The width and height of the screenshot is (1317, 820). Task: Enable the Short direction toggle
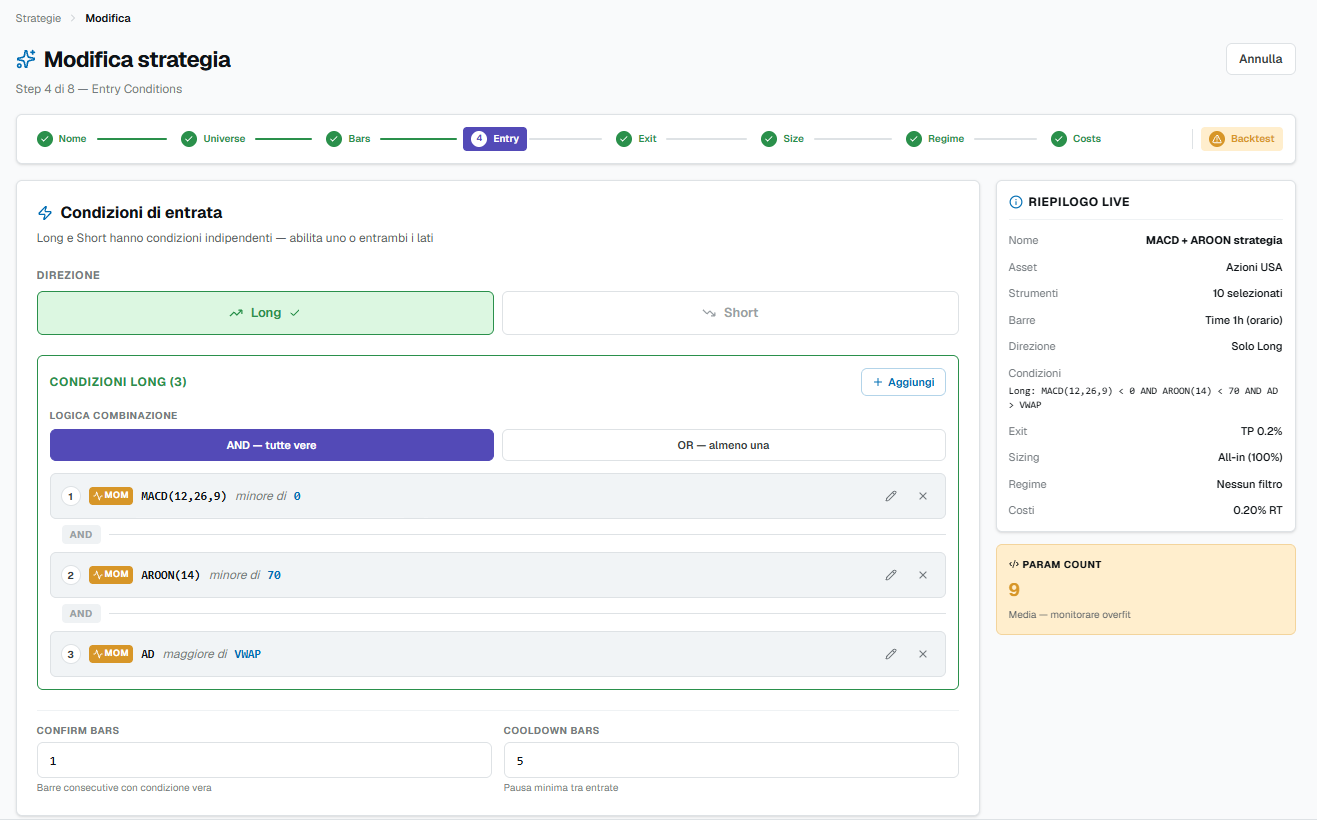730,313
